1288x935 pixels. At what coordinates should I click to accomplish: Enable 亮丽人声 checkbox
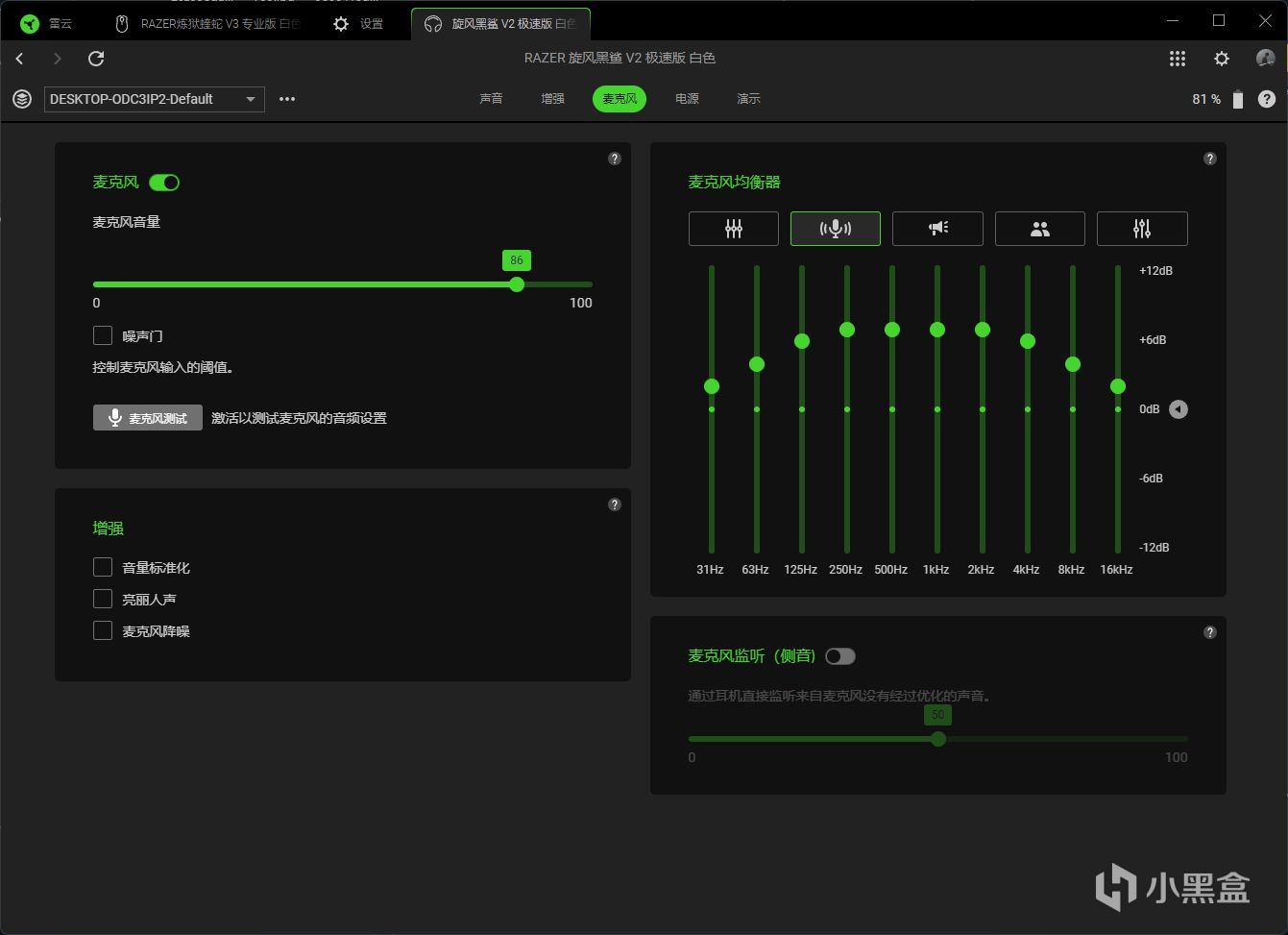(103, 600)
